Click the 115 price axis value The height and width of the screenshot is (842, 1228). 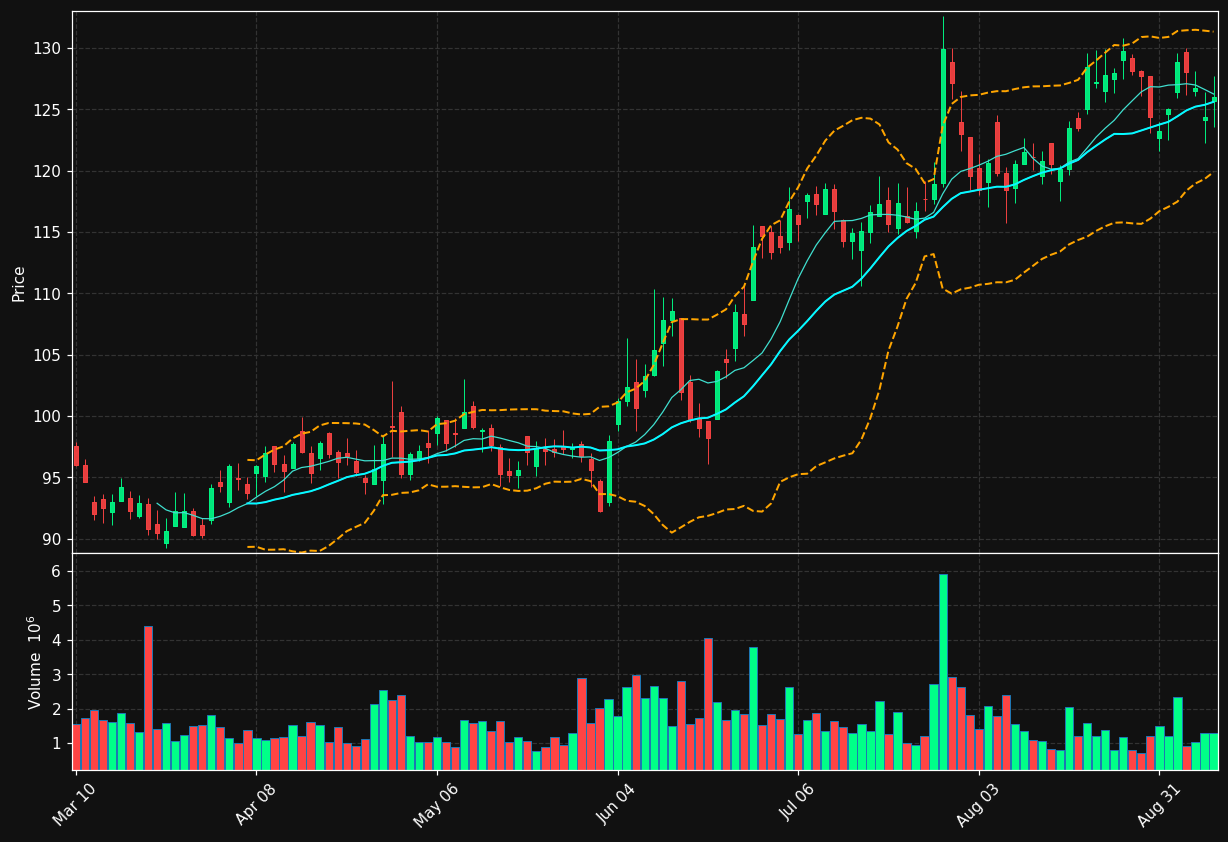47,233
